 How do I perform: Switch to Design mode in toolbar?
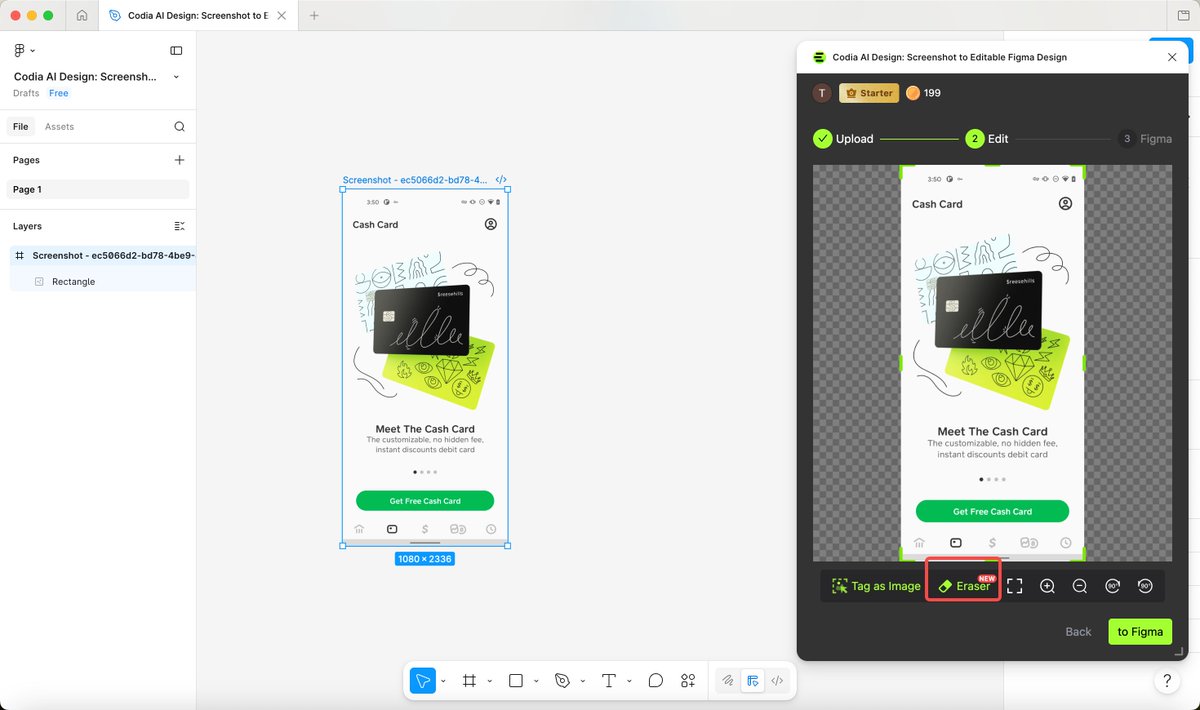pyautogui.click(x=753, y=681)
